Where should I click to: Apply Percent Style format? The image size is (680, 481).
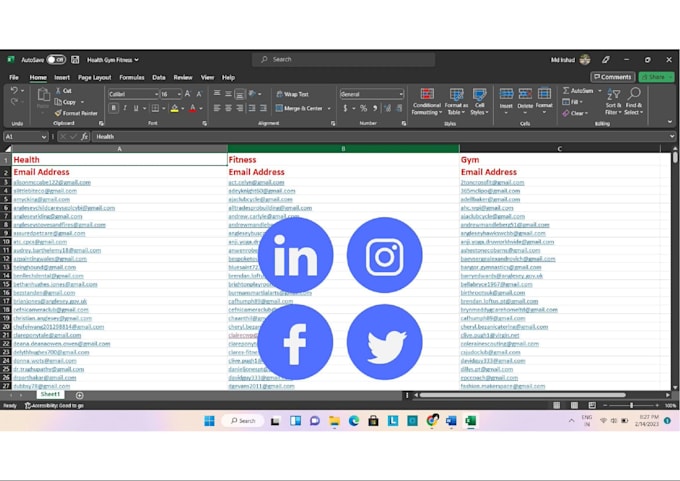tap(363, 108)
